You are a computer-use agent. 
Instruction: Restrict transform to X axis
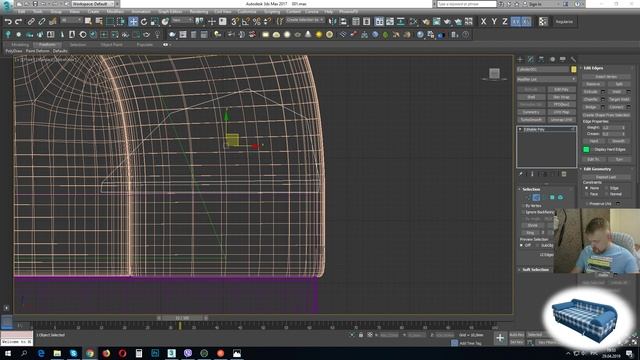click(484, 22)
